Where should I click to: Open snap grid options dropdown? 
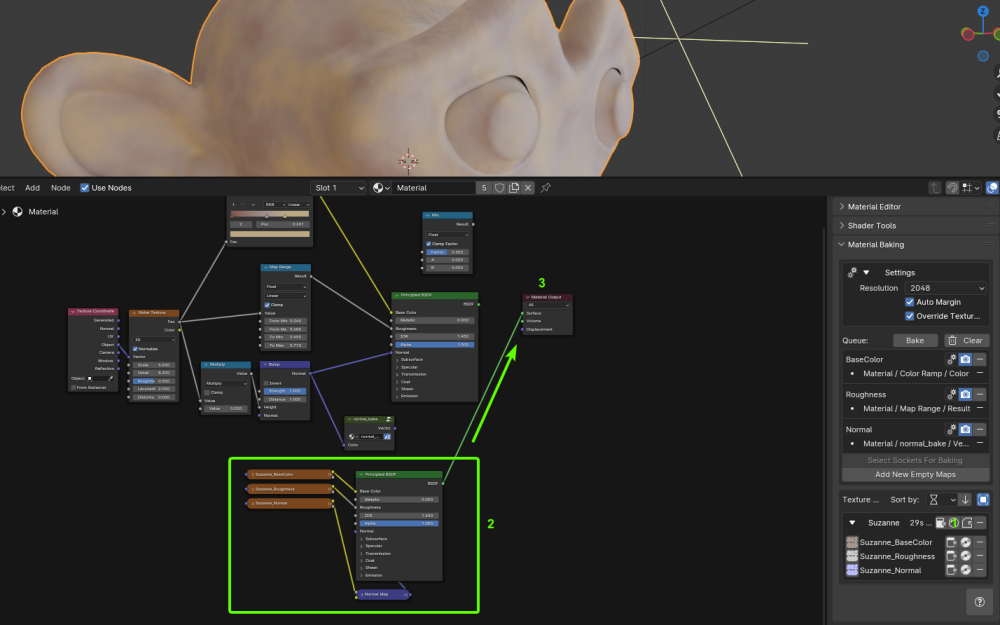pos(971,188)
